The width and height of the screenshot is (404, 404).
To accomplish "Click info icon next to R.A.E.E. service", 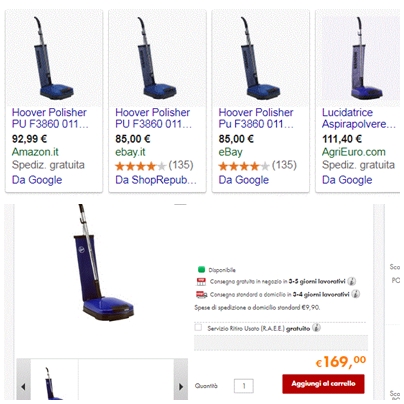I will click(316, 328).
